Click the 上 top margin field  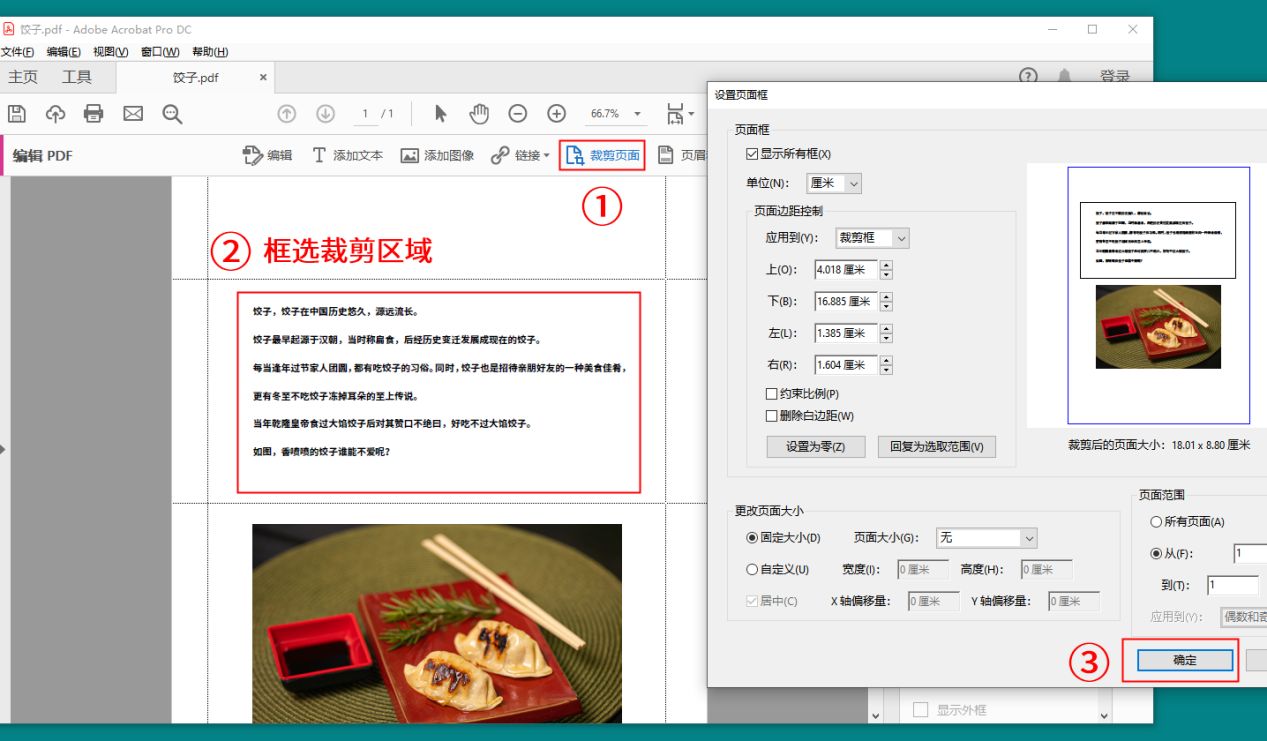point(845,270)
